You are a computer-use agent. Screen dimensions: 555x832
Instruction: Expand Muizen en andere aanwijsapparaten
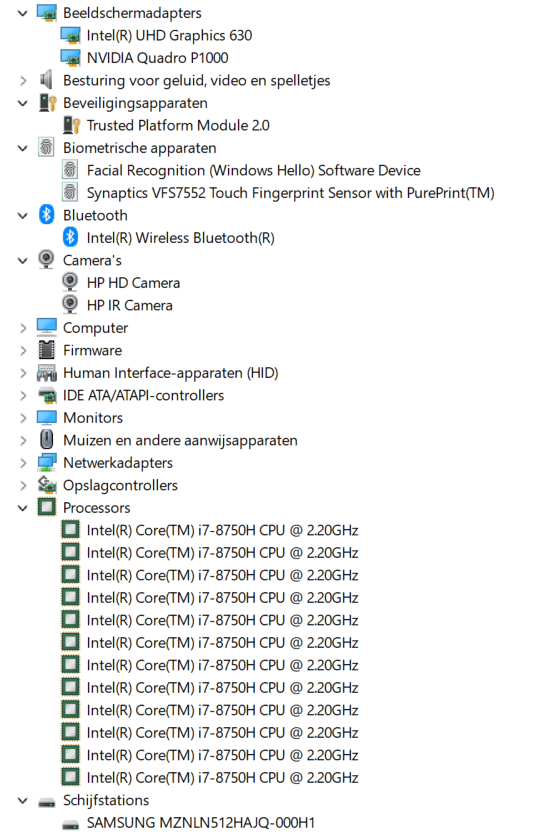[x=23, y=440]
